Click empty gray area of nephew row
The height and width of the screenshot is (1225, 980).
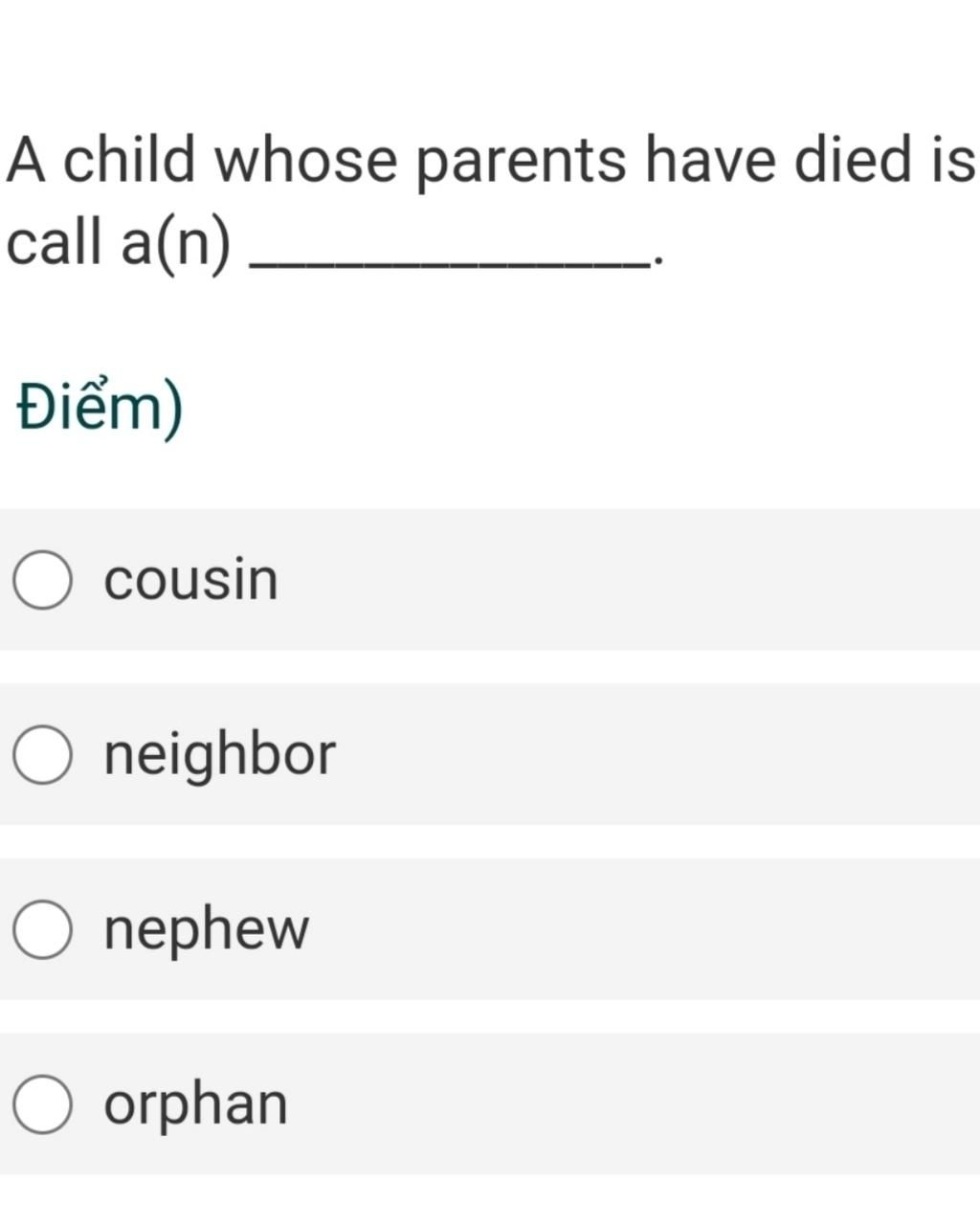tap(641, 929)
